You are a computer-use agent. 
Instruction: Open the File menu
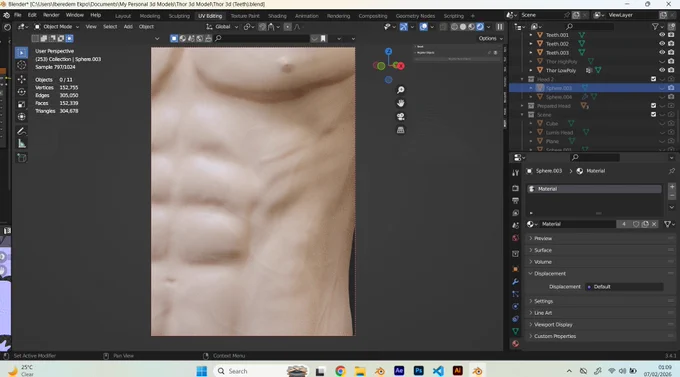18,15
